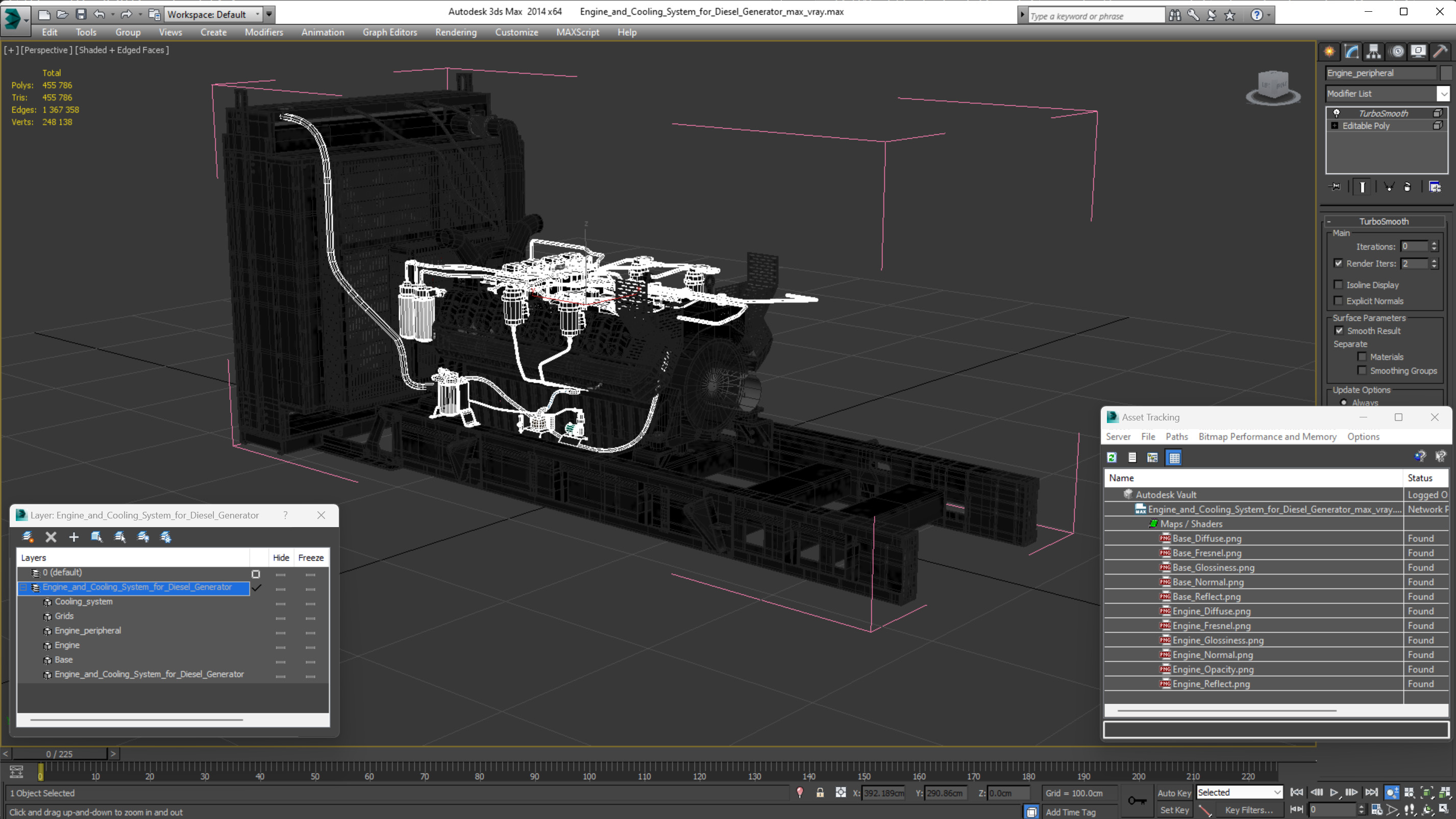Enable Separate by Materials checkbox
The image size is (1456, 819).
[1362, 357]
